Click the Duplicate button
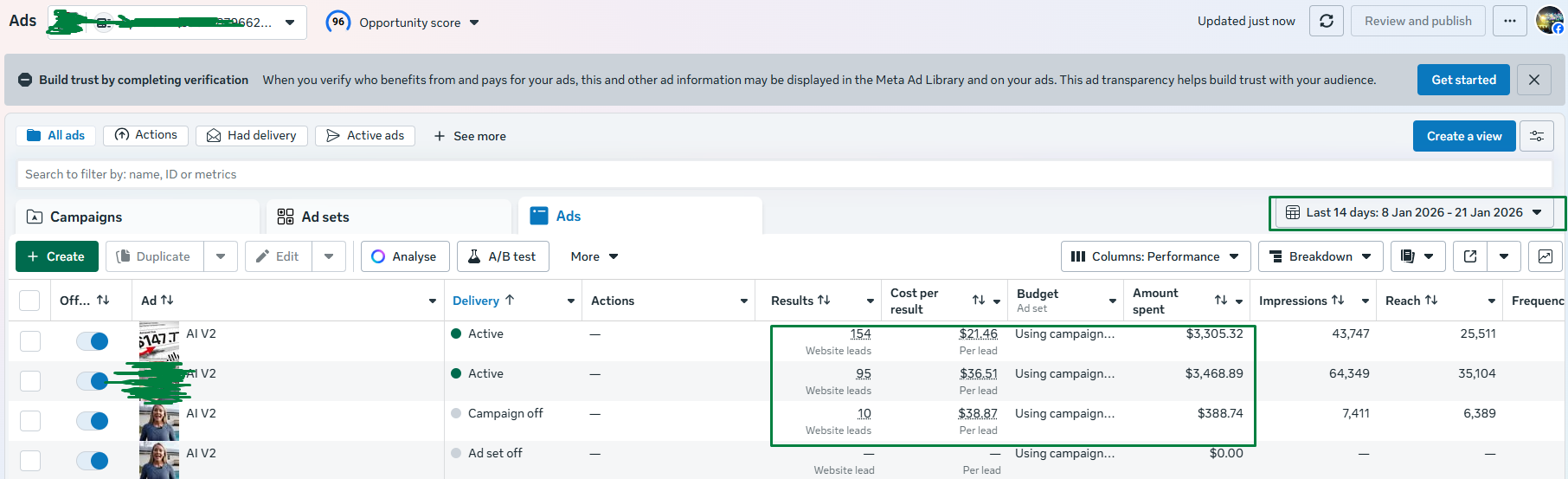The image size is (1568, 479). tap(154, 256)
